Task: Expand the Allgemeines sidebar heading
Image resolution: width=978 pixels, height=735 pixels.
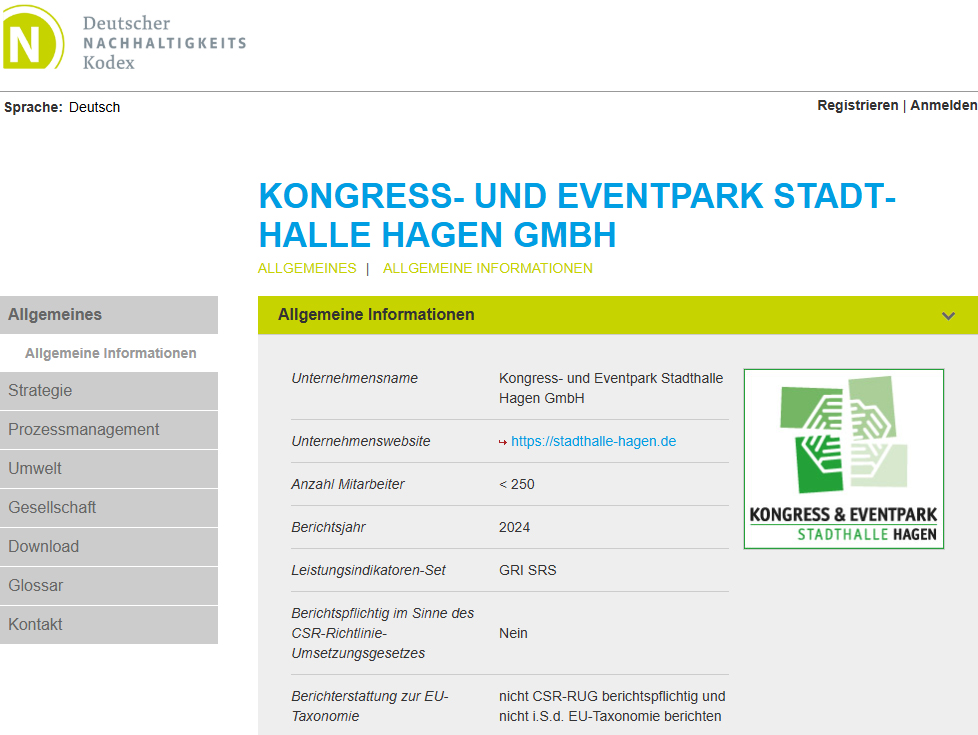Action: (x=55, y=315)
